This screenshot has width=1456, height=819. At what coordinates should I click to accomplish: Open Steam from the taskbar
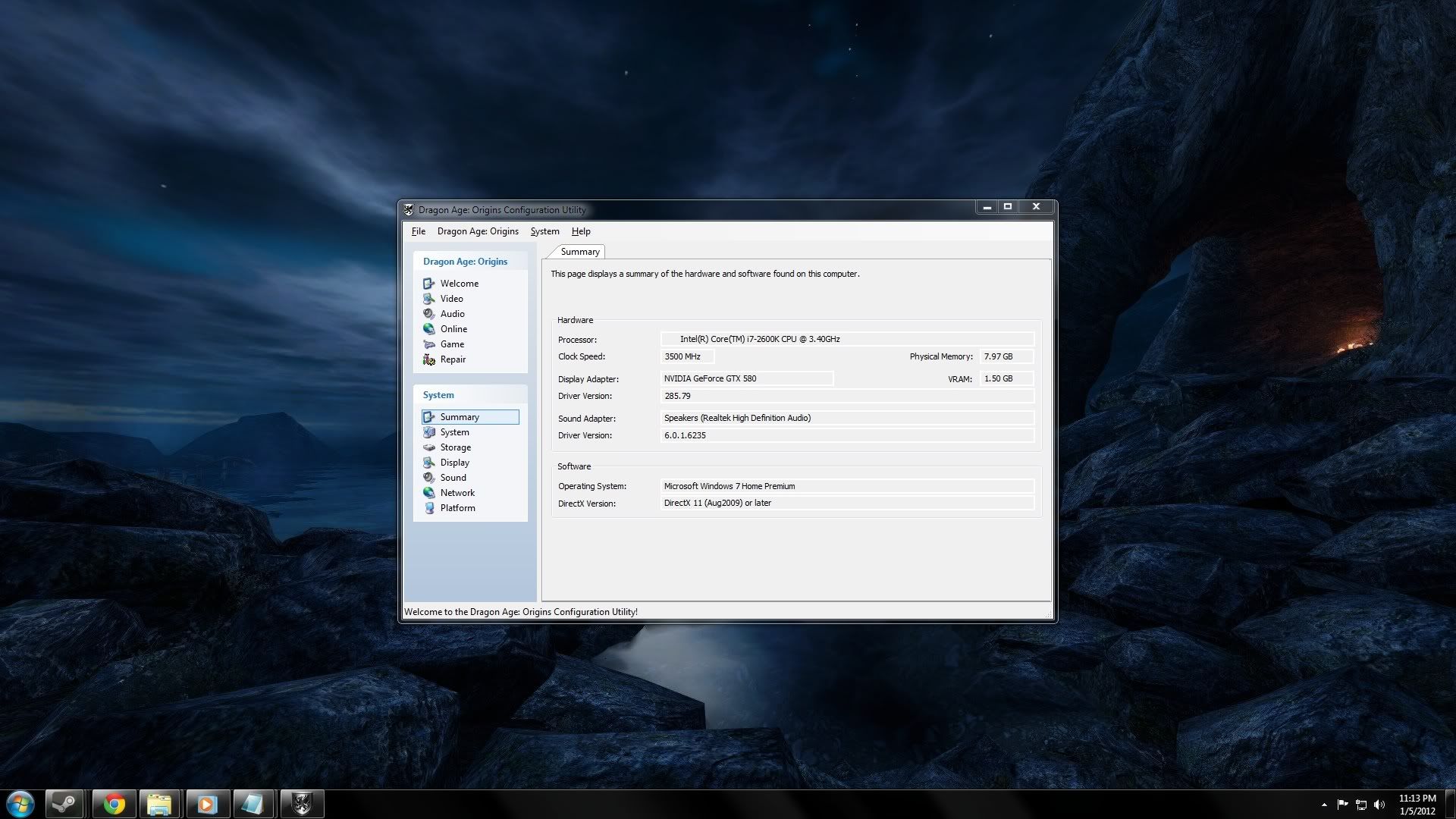click(x=64, y=804)
